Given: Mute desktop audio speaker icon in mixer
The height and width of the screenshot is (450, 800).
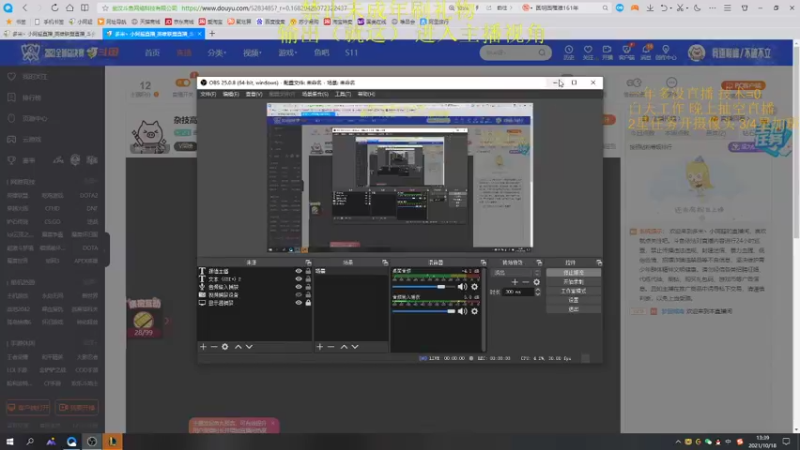Looking at the screenshot, I should (462, 287).
